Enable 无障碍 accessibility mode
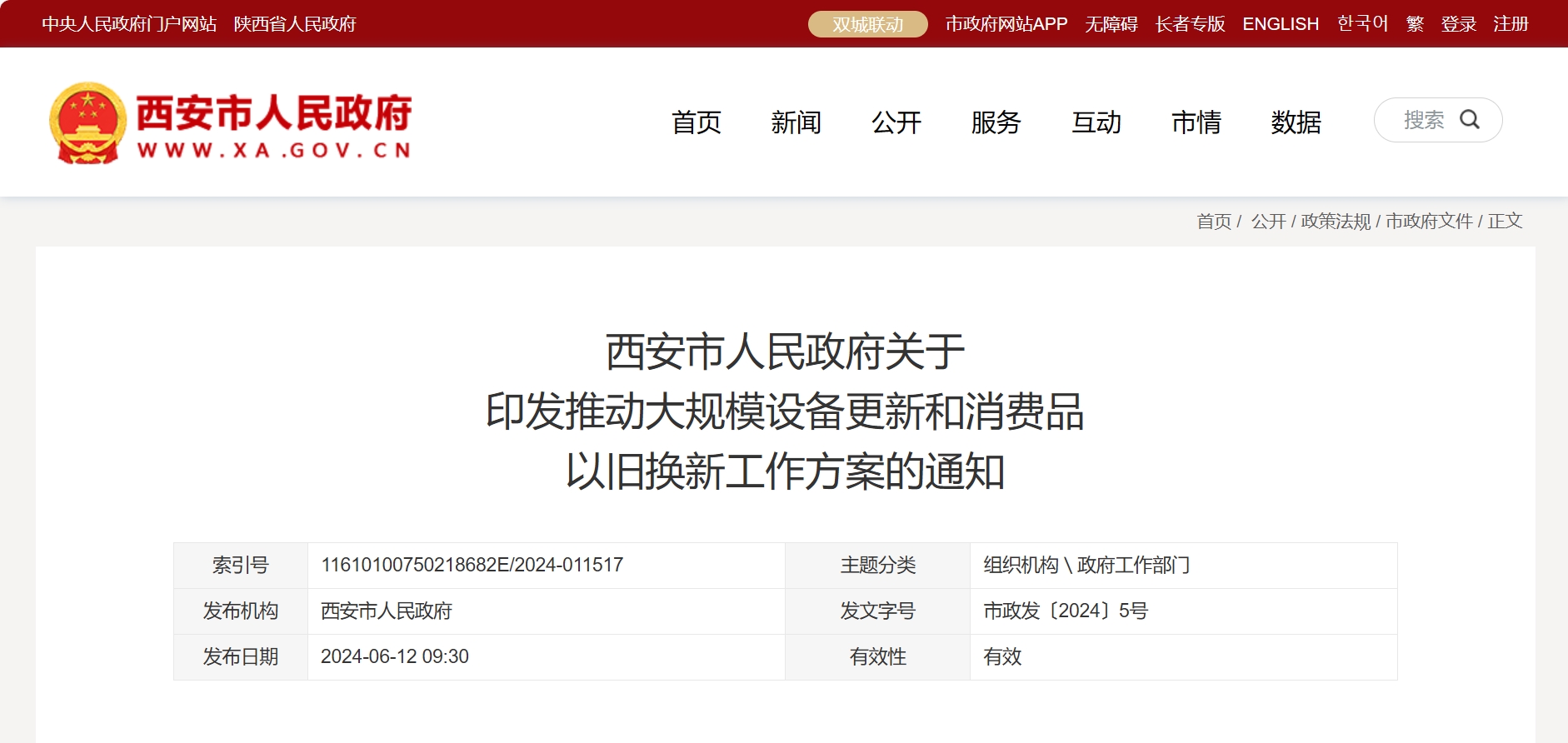Viewport: 1568px width, 743px height. pyautogui.click(x=1111, y=24)
